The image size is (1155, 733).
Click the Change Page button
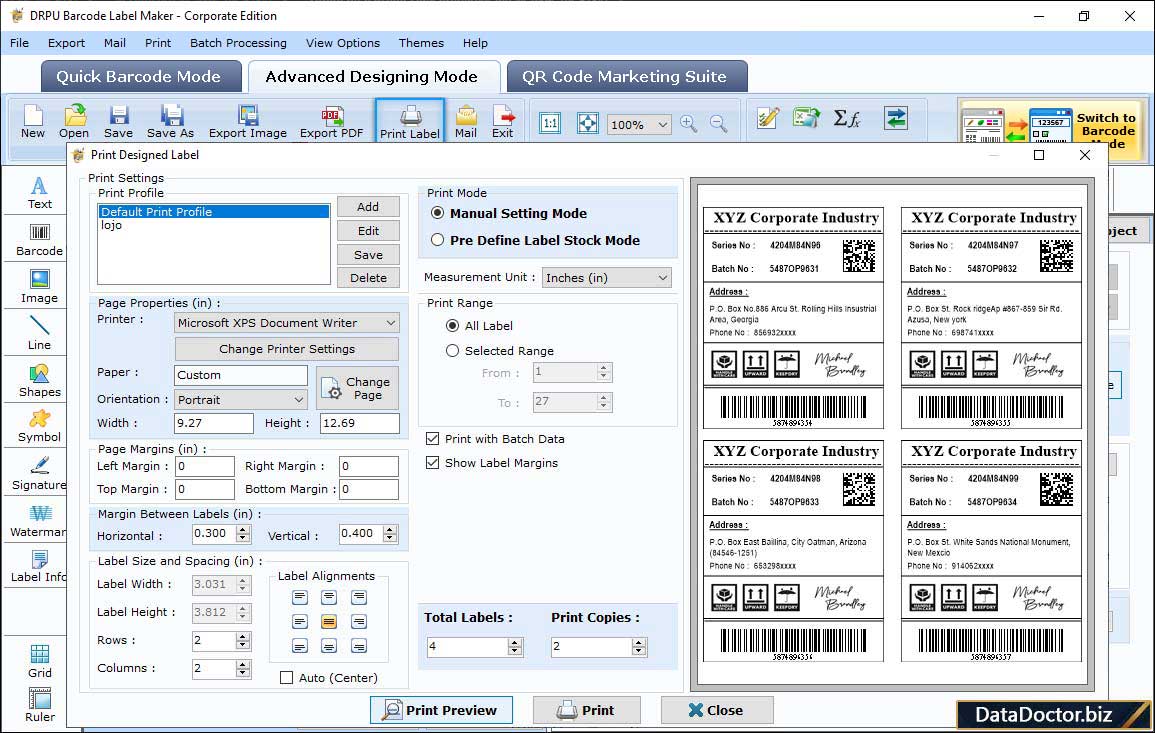coord(357,387)
